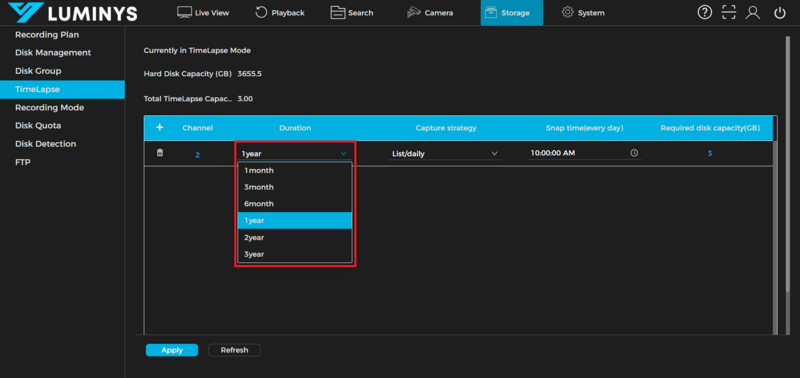Select the Storage tab

(x=512, y=13)
